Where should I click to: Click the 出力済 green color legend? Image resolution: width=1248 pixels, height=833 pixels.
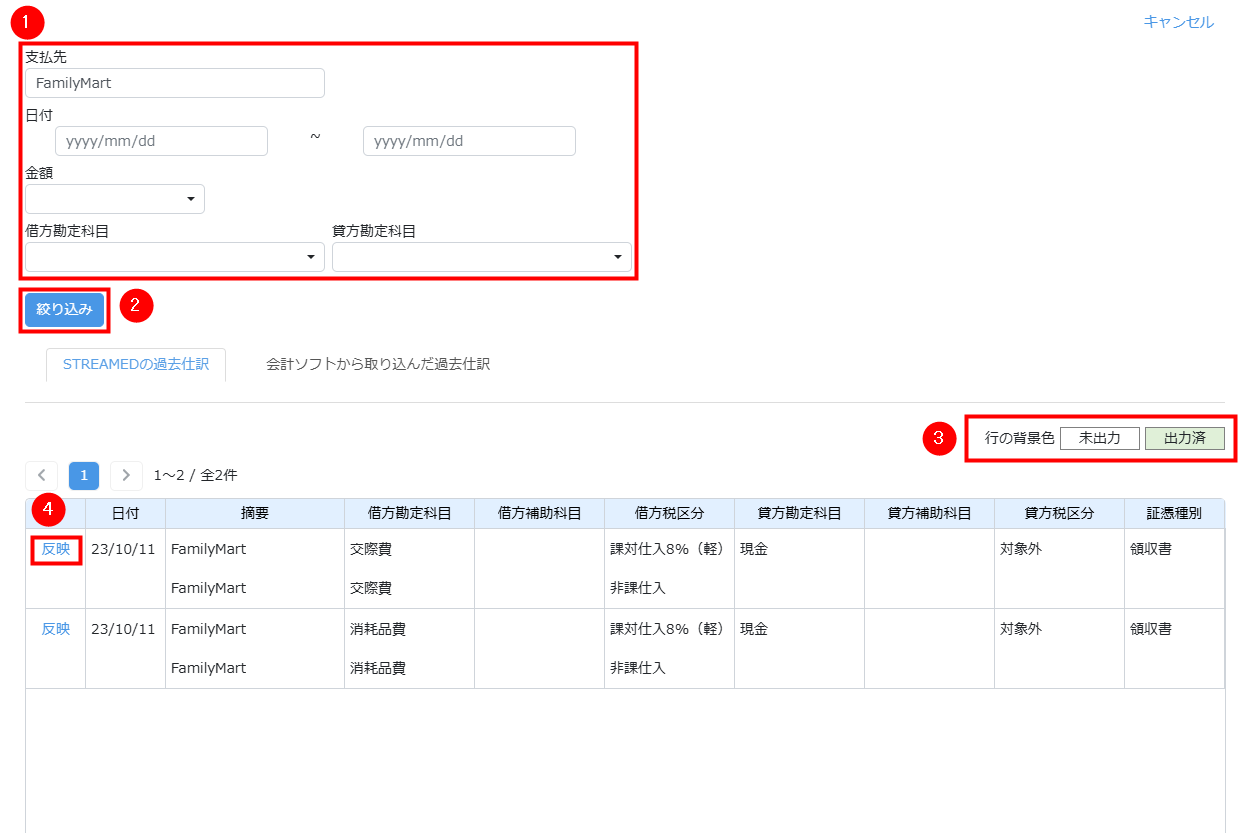point(1184,438)
